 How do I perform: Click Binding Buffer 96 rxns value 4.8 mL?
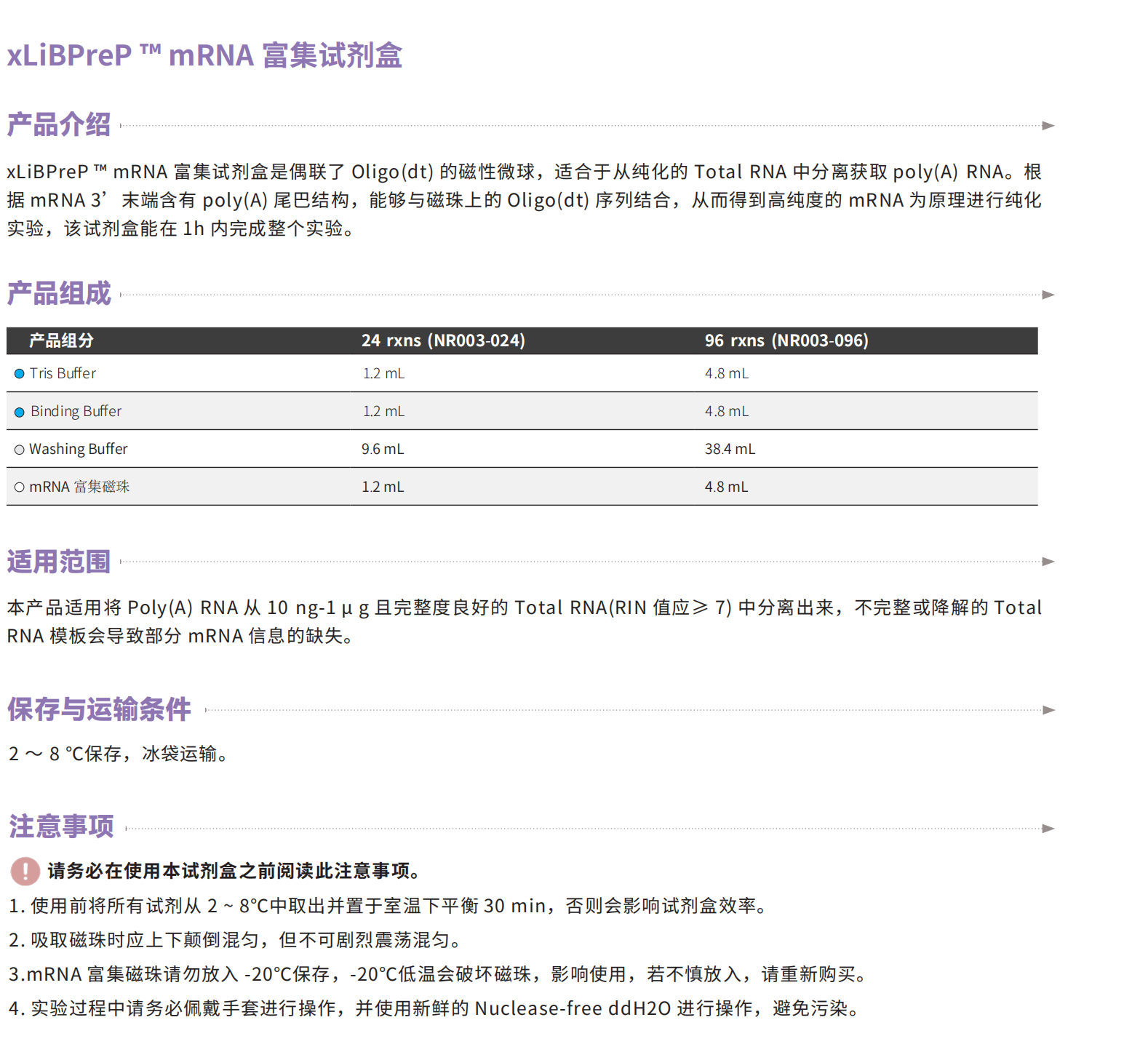[726, 411]
